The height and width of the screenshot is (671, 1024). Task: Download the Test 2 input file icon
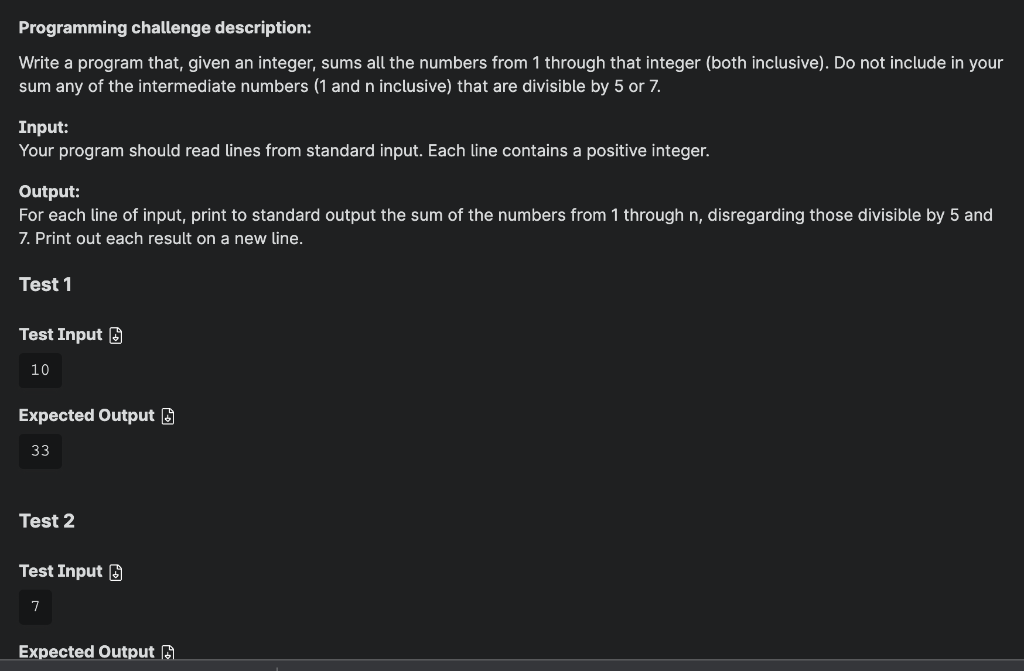pos(116,572)
